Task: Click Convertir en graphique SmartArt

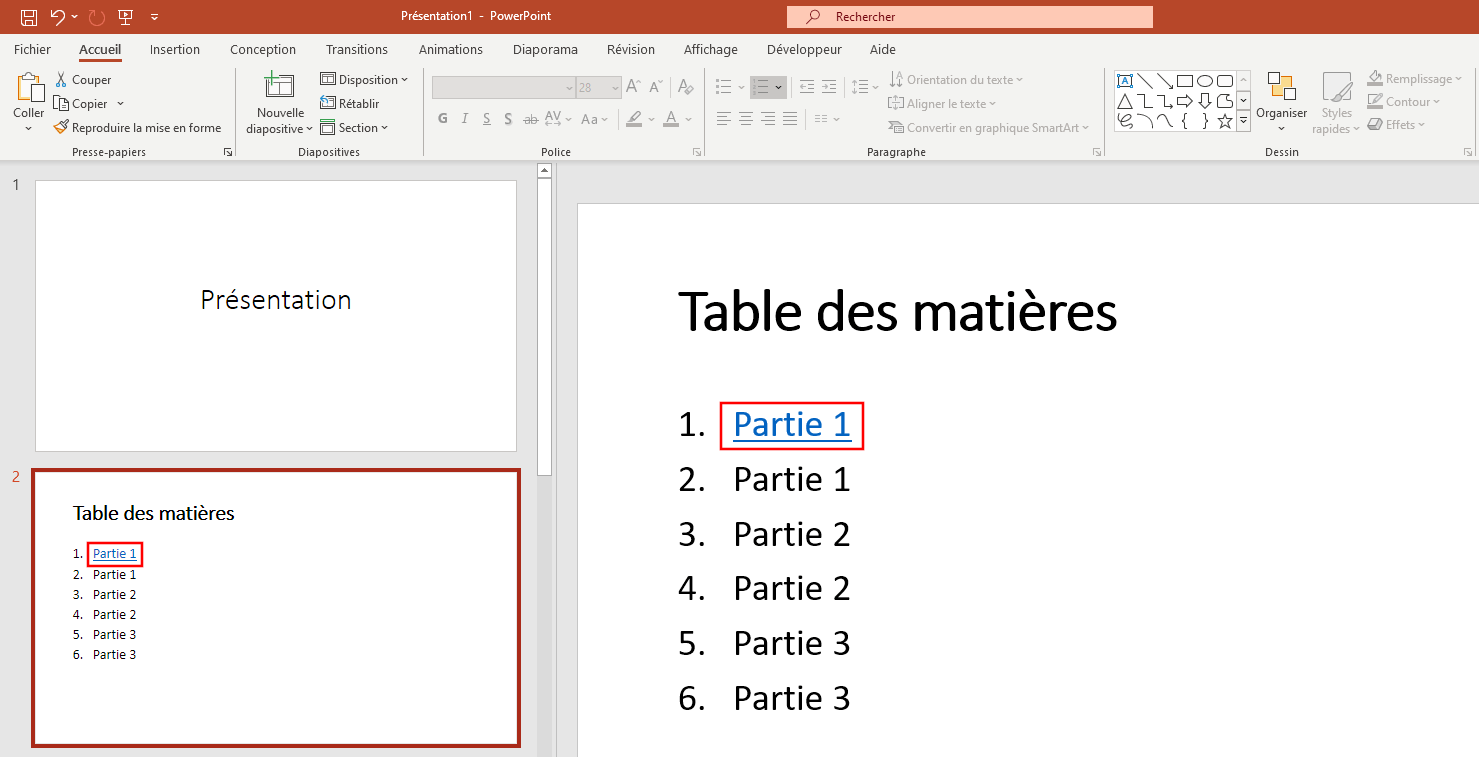Action: (990, 128)
